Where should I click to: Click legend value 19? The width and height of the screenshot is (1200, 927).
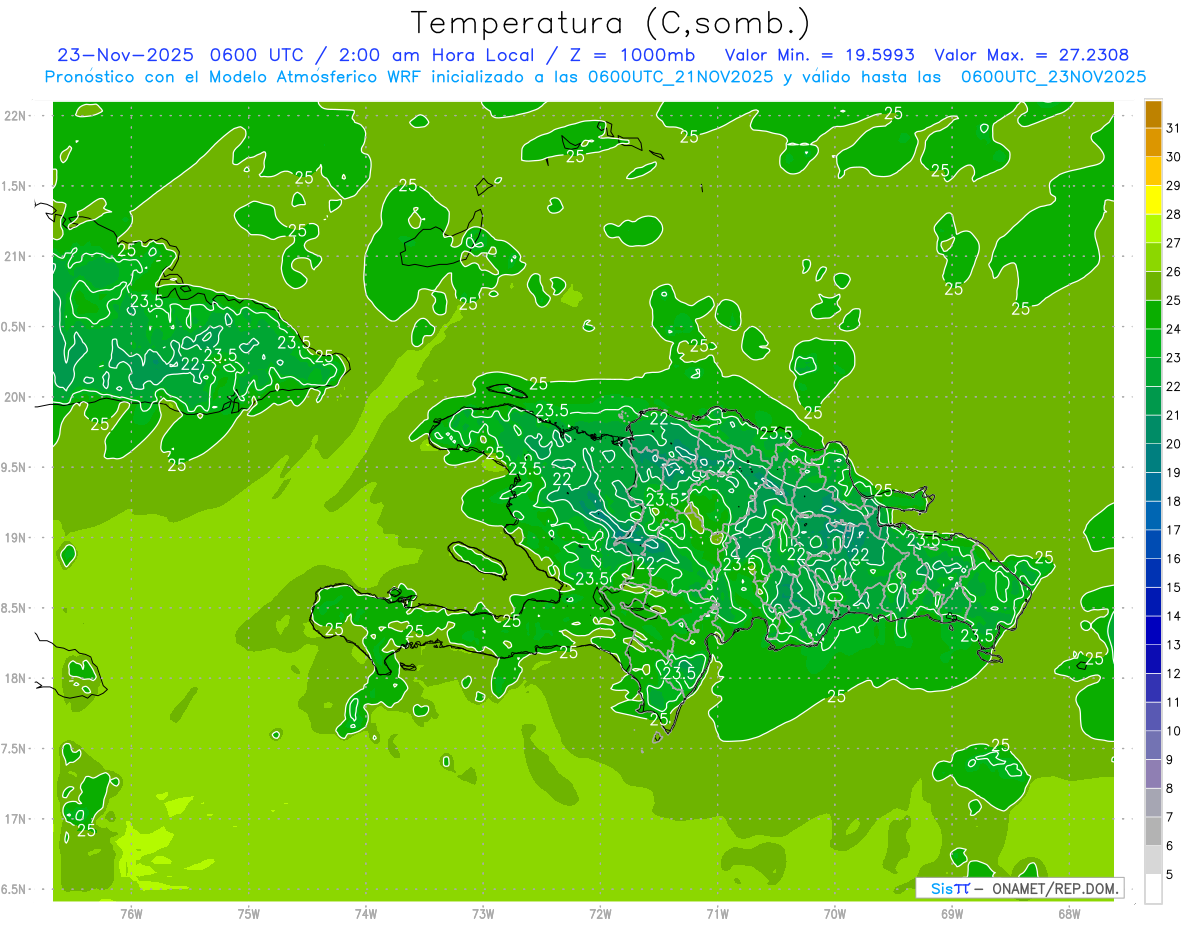pyautogui.click(x=1174, y=472)
